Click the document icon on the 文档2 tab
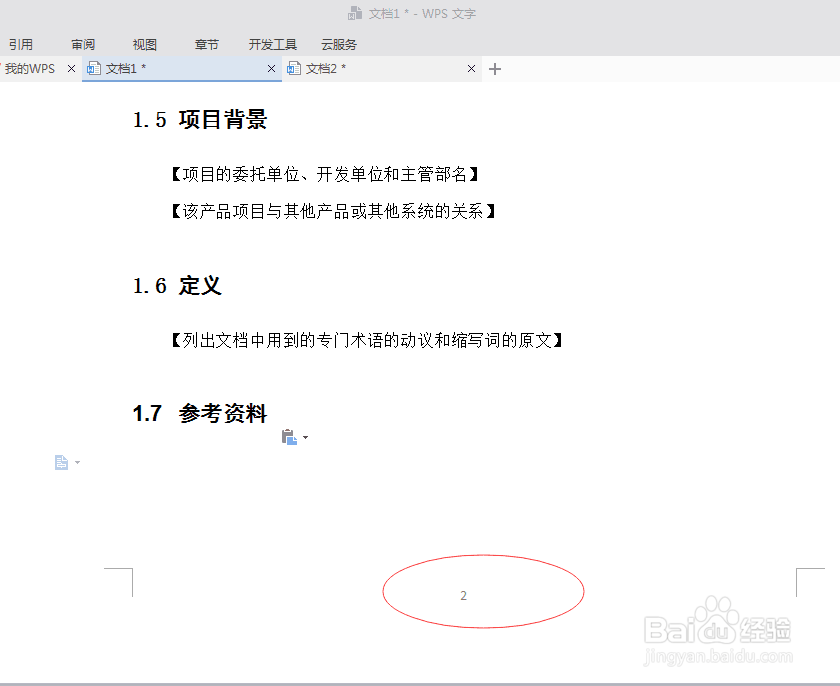 click(x=294, y=68)
